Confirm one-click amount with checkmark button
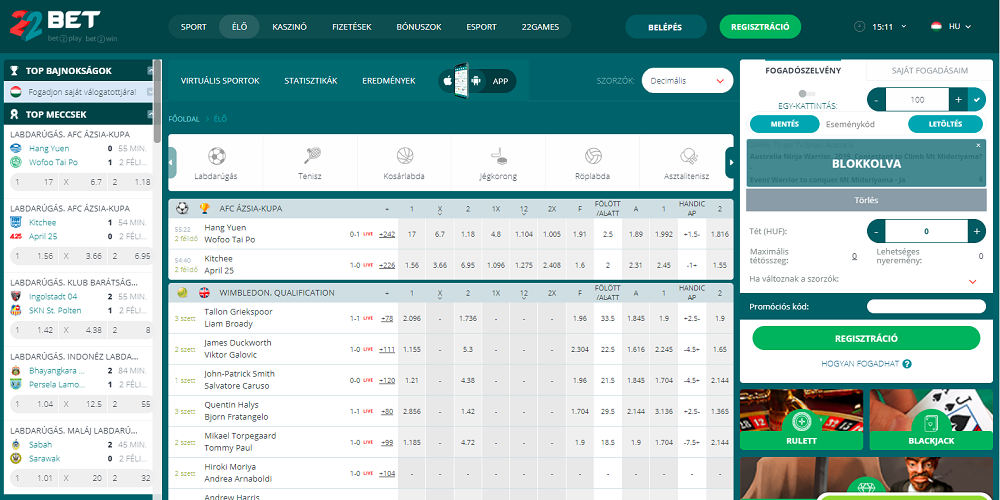Viewport: 1000px width, 500px height. (x=977, y=100)
